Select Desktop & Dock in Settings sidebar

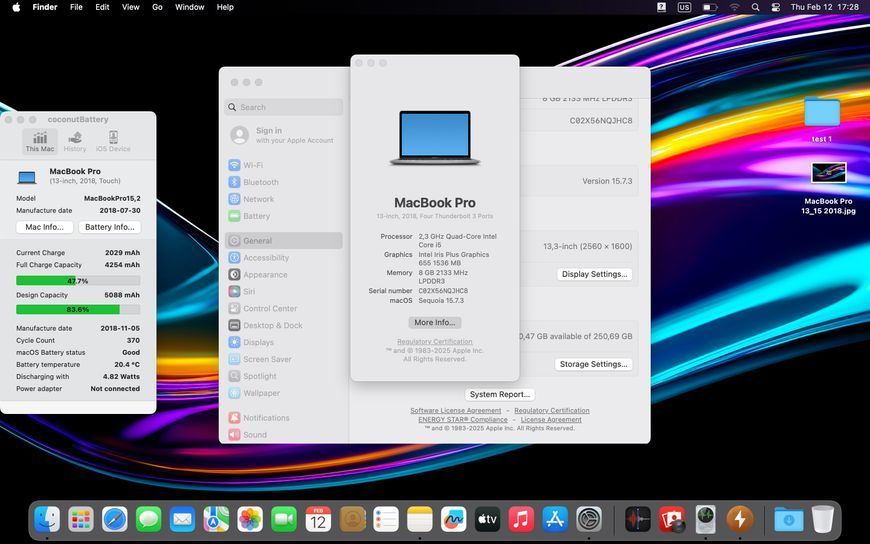(284, 325)
